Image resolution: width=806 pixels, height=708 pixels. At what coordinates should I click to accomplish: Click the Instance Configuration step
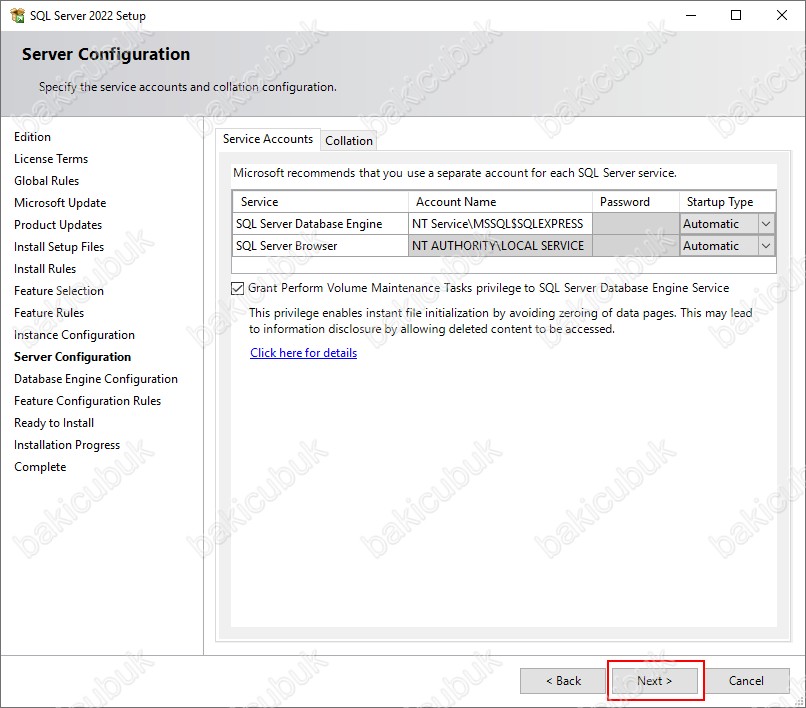[x=75, y=335]
